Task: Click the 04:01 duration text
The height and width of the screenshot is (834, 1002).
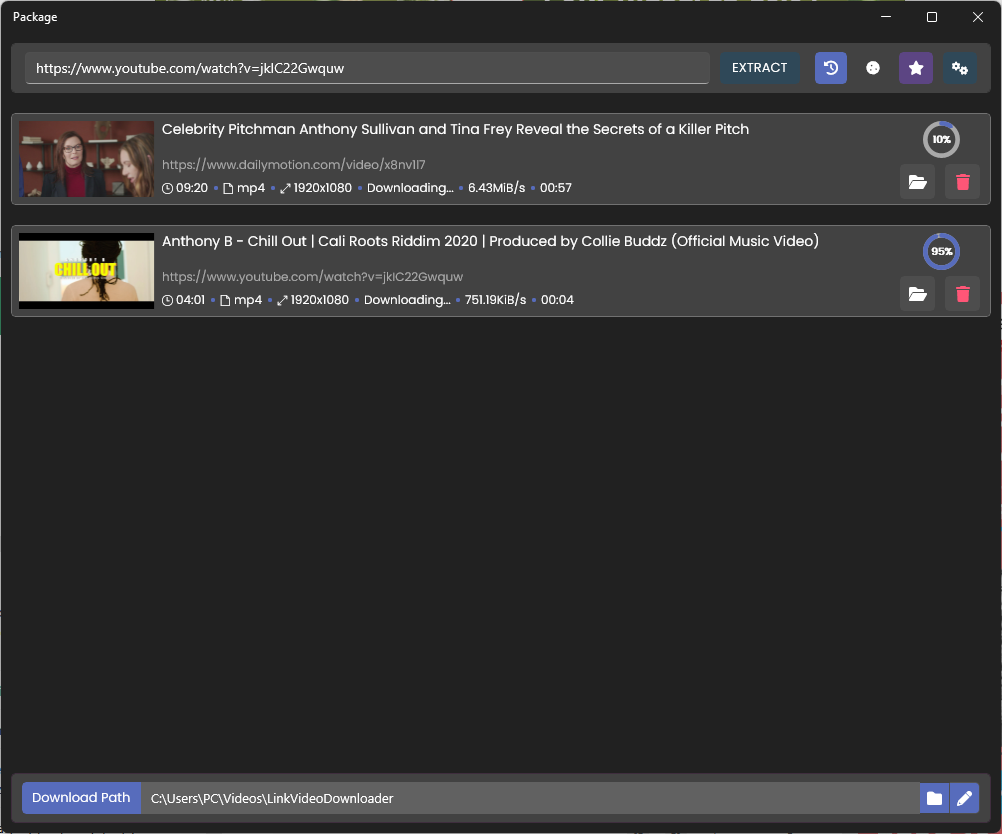Action: click(x=190, y=300)
